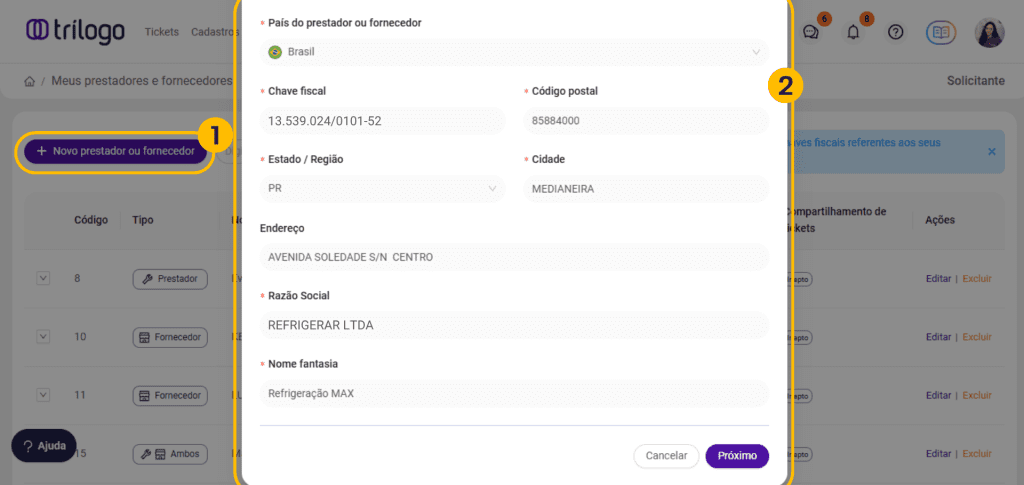Click the Nome fantasia input field
The width and height of the screenshot is (1024, 485).
pos(514,394)
